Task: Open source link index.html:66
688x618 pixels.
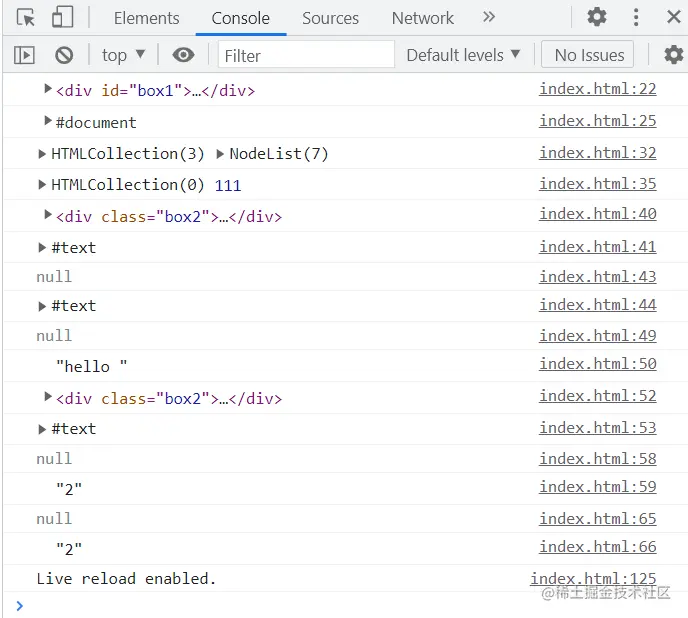Action: pos(598,547)
